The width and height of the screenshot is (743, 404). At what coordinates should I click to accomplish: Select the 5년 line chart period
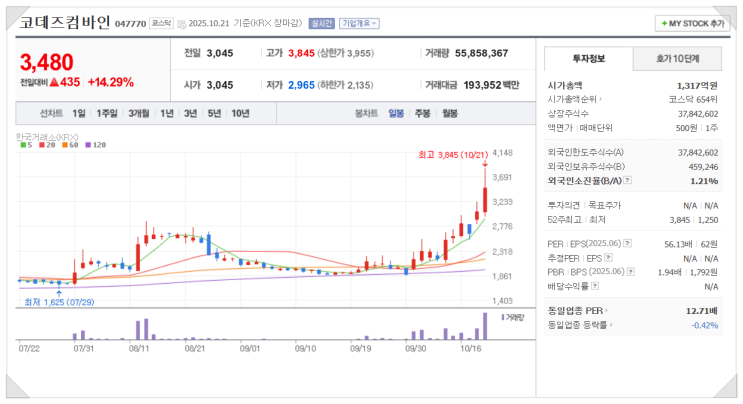[x=214, y=114]
